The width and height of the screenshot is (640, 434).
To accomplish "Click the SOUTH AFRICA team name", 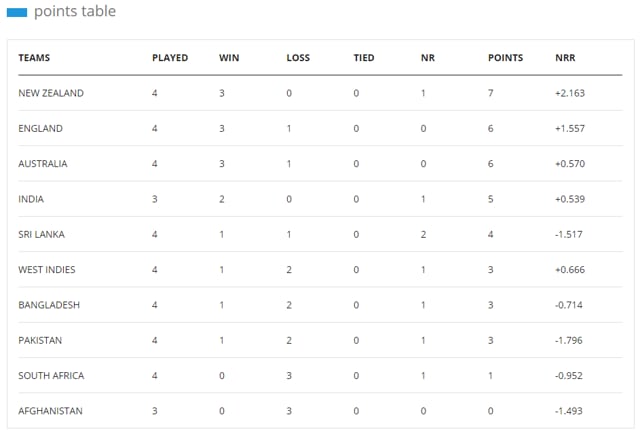I will click(x=51, y=376).
